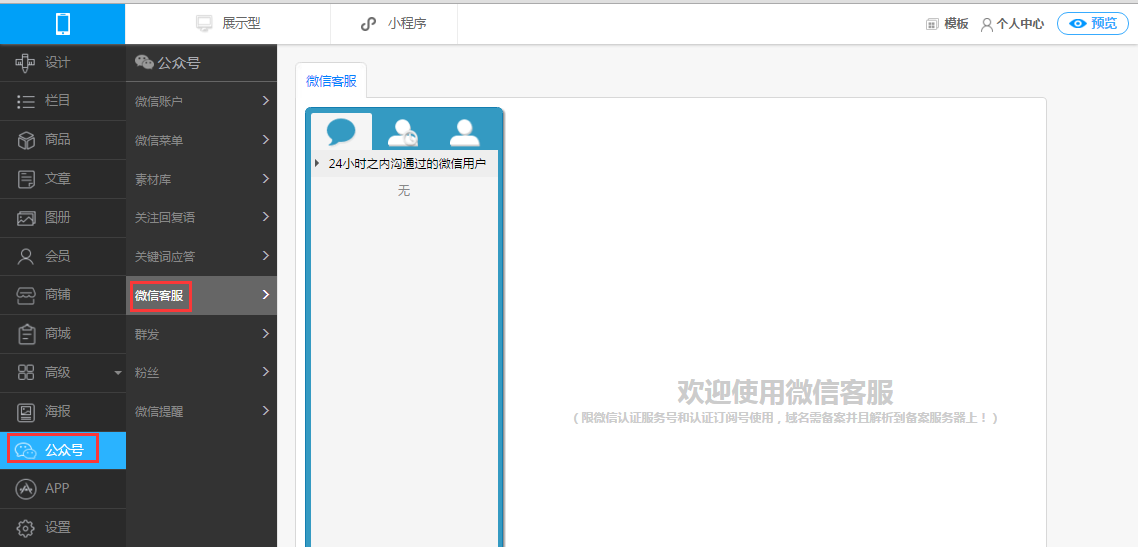Open 关注回复语 menu item
Screen dimensions: 1138x547
click(x=202, y=218)
